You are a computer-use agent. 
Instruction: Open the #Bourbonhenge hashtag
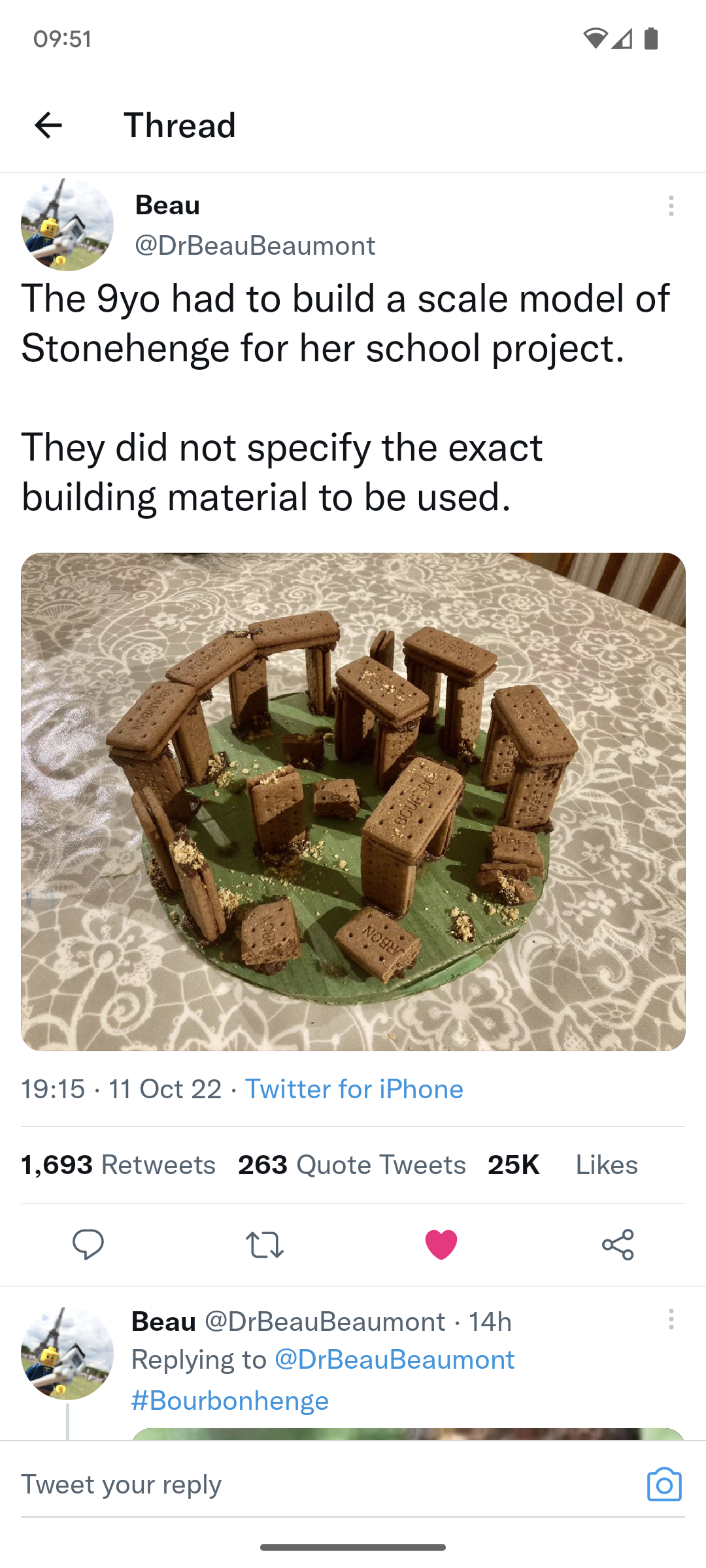click(x=230, y=1400)
